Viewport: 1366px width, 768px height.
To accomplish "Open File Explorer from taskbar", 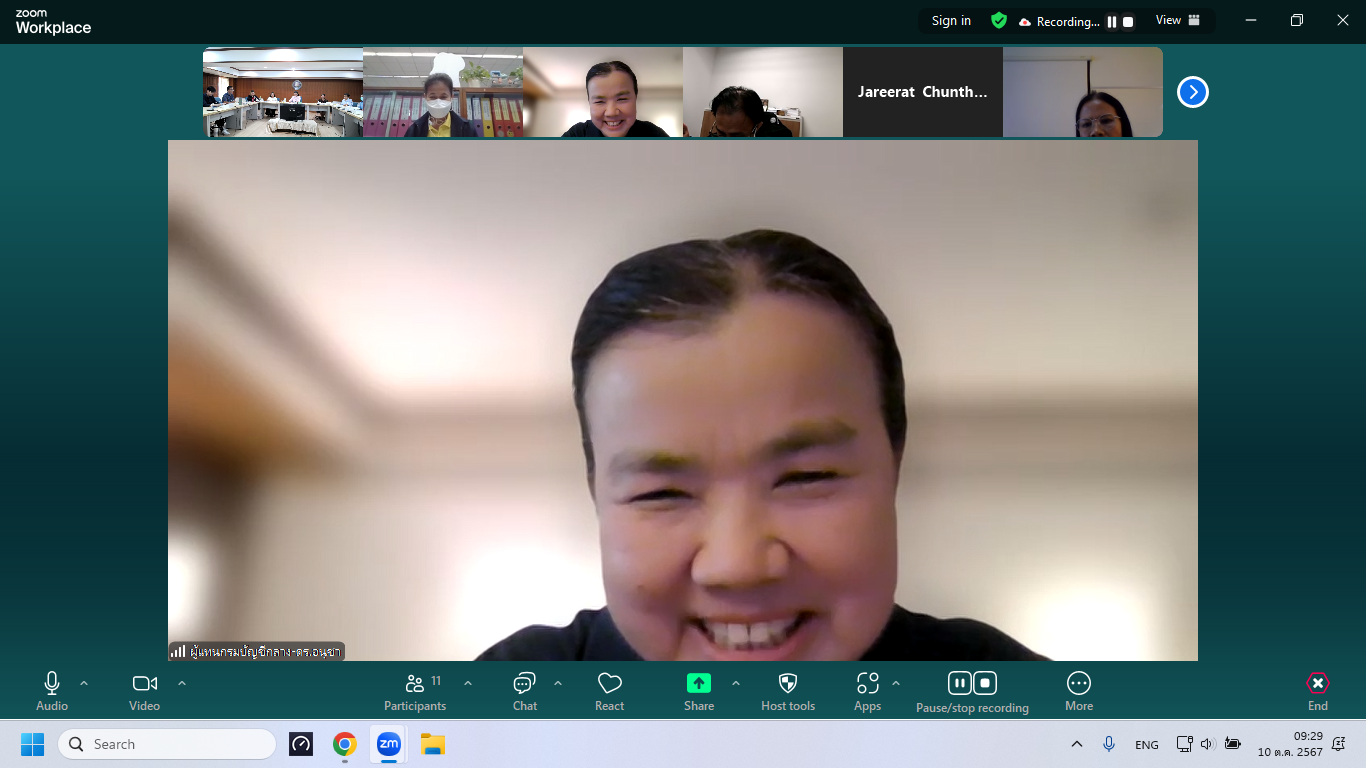I will click(433, 744).
